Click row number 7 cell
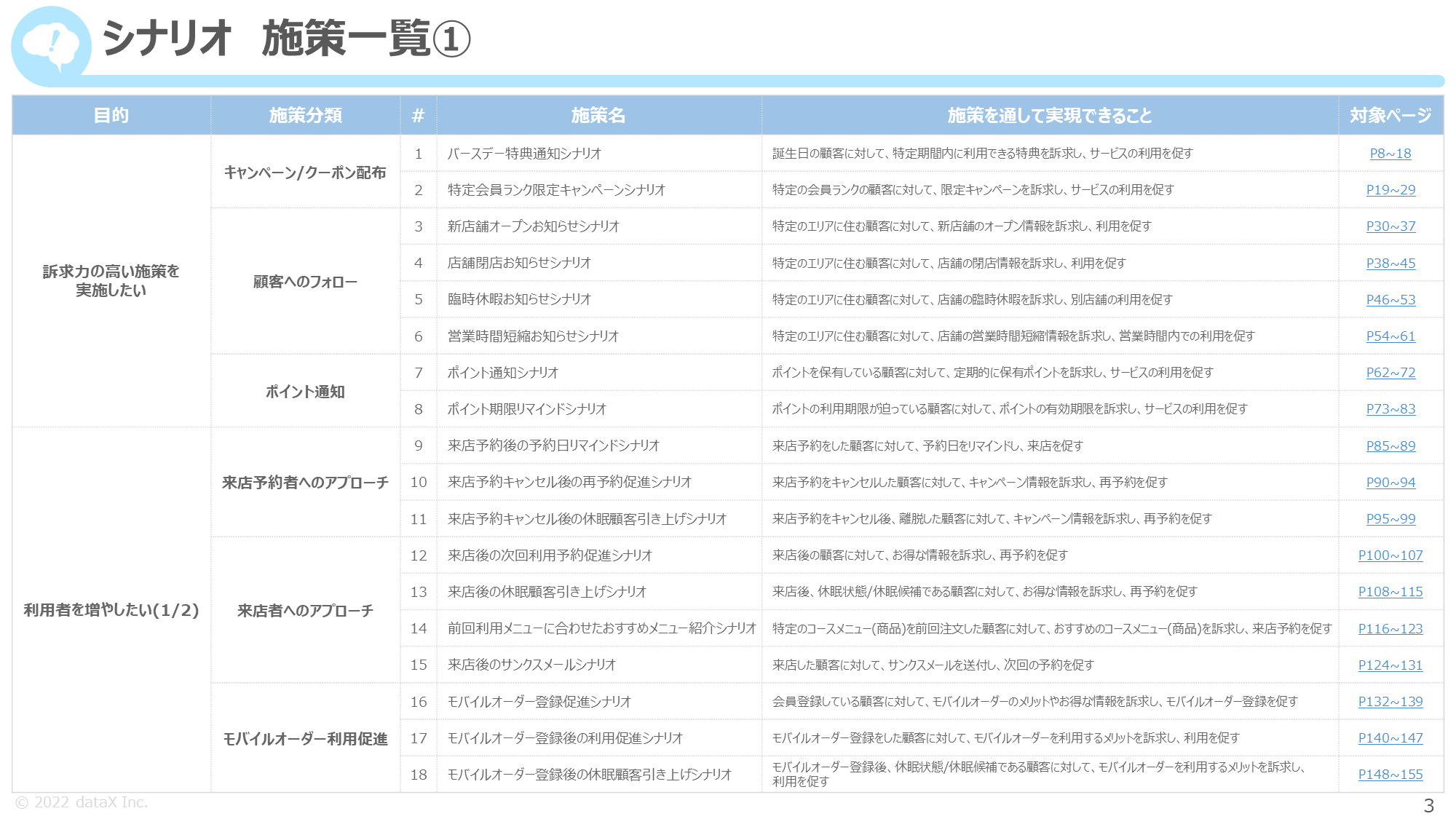Image resolution: width=1456 pixels, height=819 pixels. (x=419, y=373)
